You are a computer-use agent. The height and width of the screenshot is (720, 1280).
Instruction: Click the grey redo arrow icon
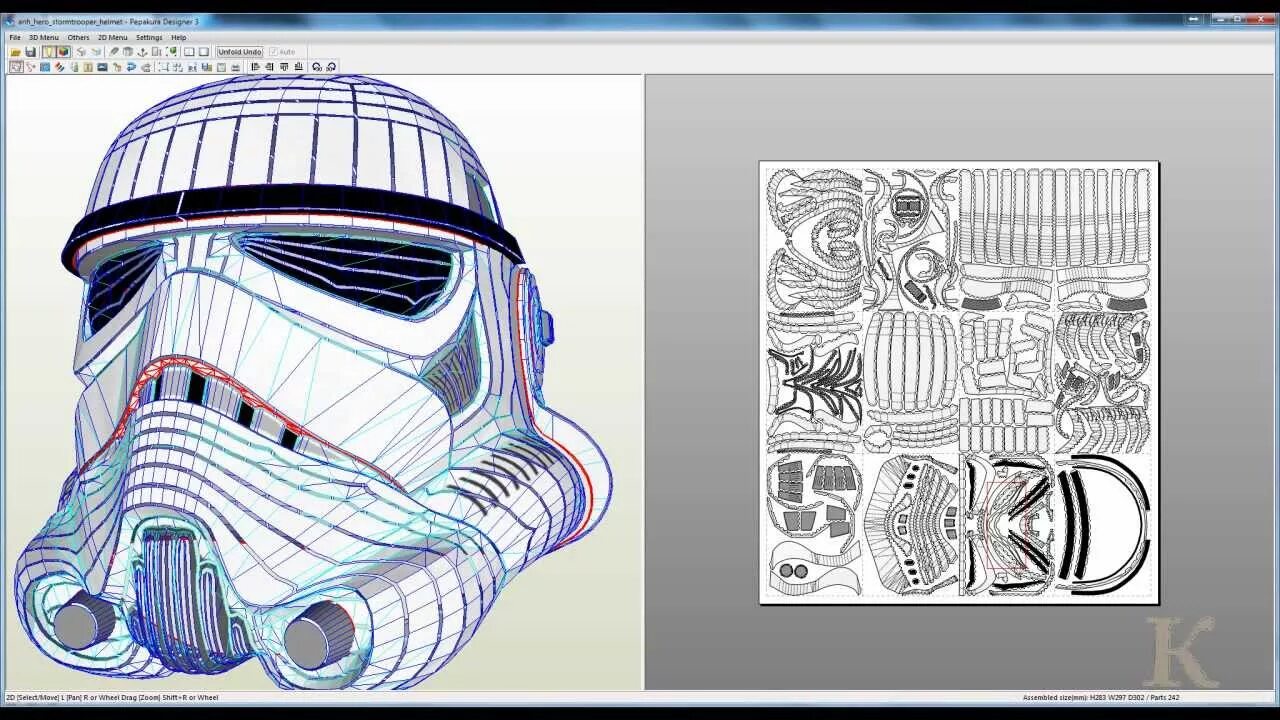tap(96, 52)
